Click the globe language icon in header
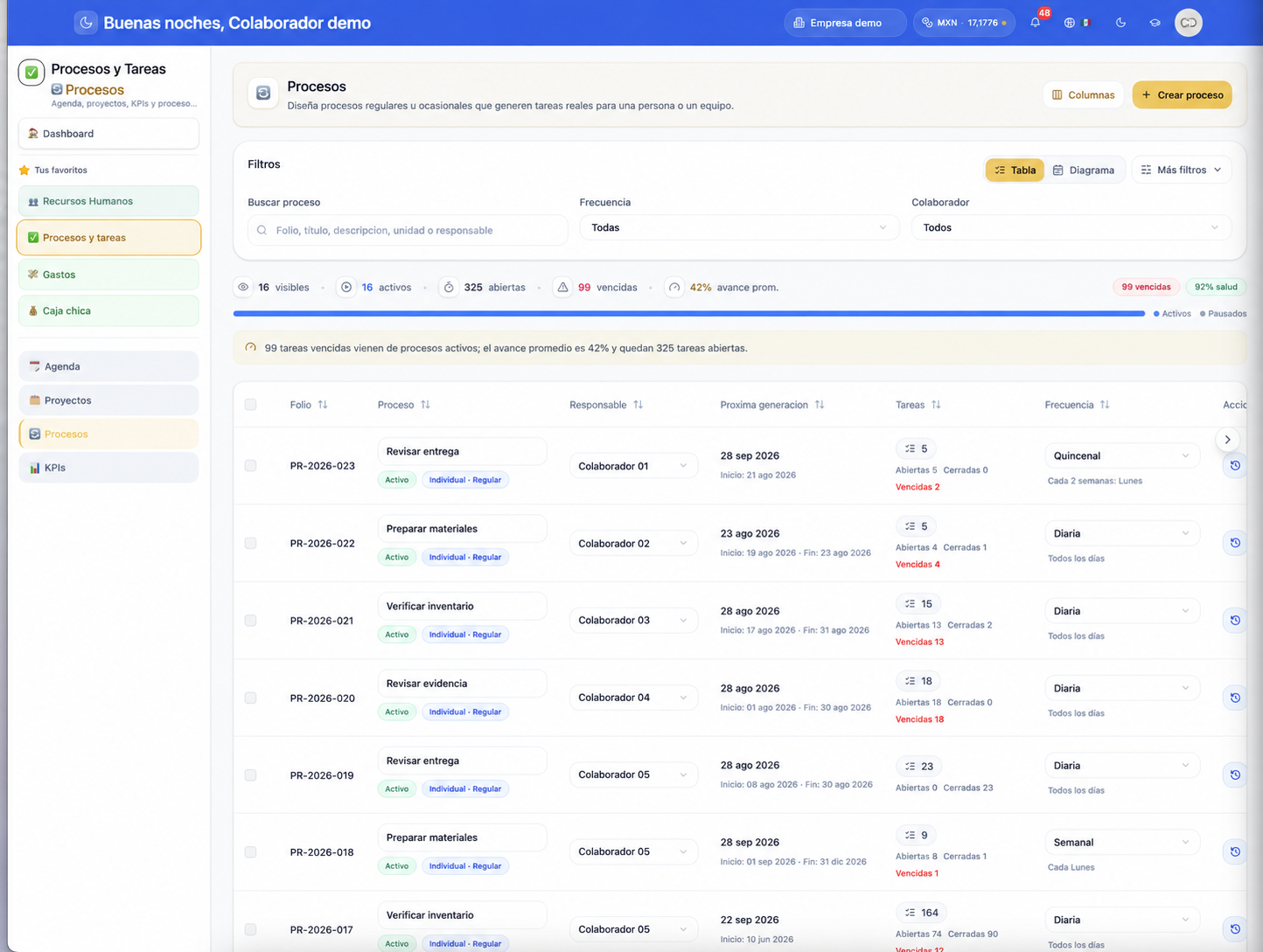 pyautogui.click(x=1069, y=23)
